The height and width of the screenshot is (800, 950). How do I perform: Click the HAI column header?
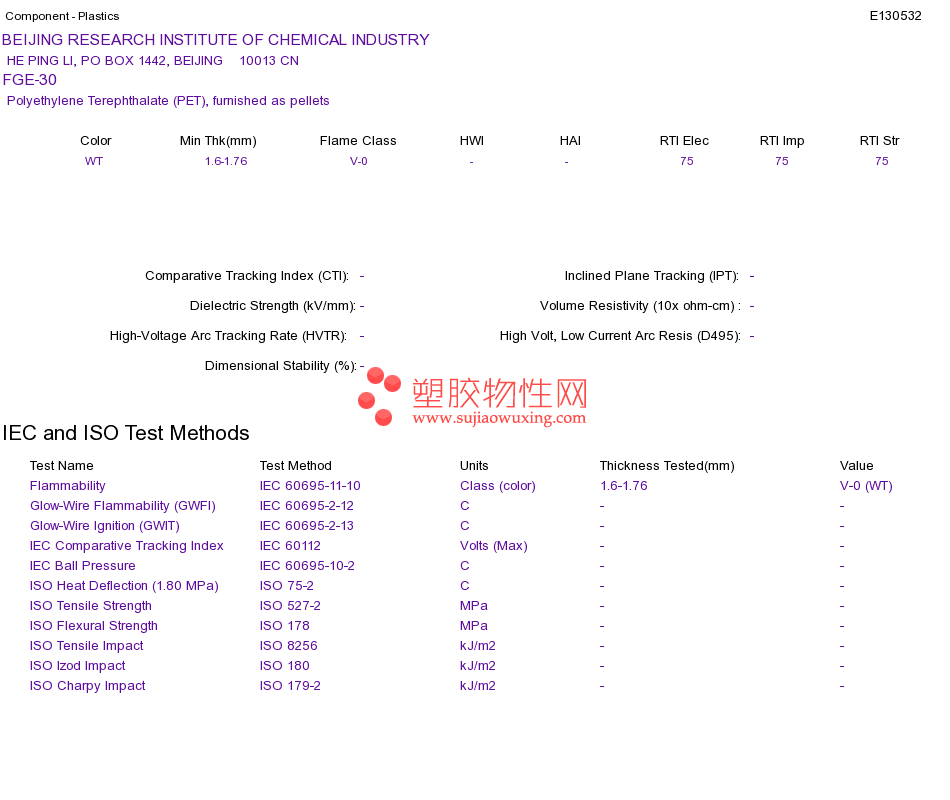(570, 141)
